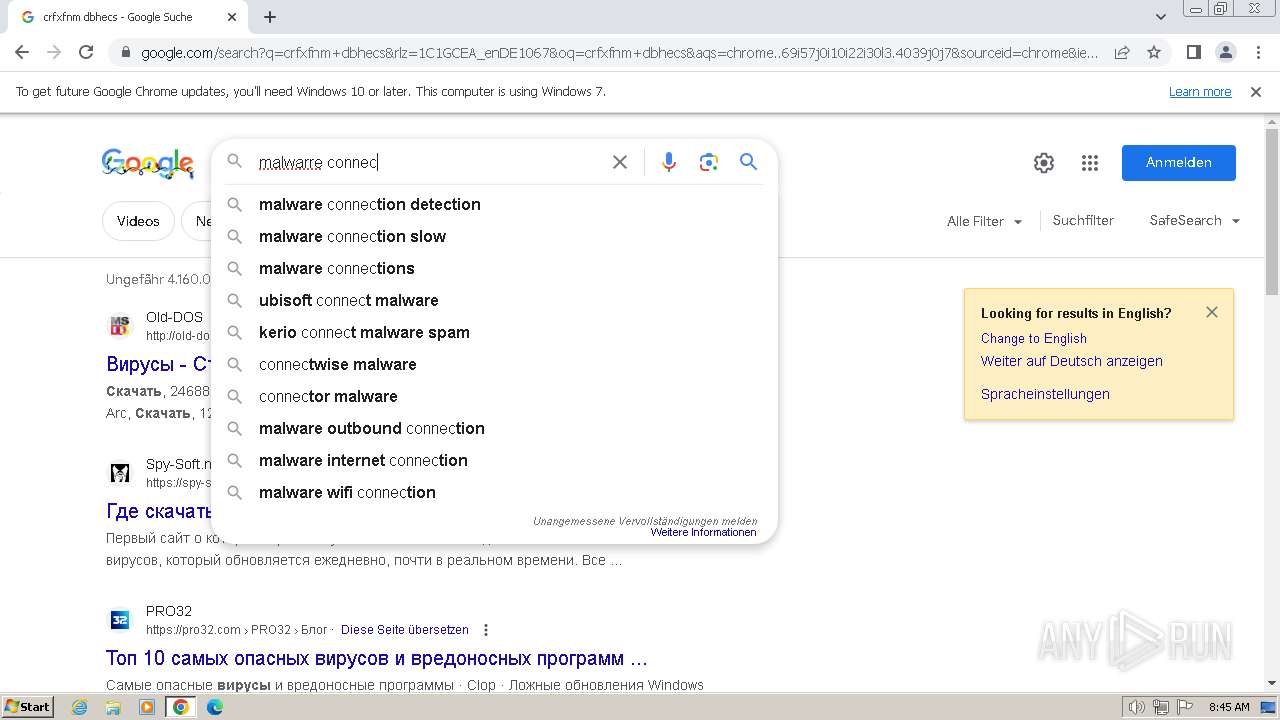Screen dimensions: 1280x720
Task: Click the blue search magnifier button
Action: pos(748,162)
